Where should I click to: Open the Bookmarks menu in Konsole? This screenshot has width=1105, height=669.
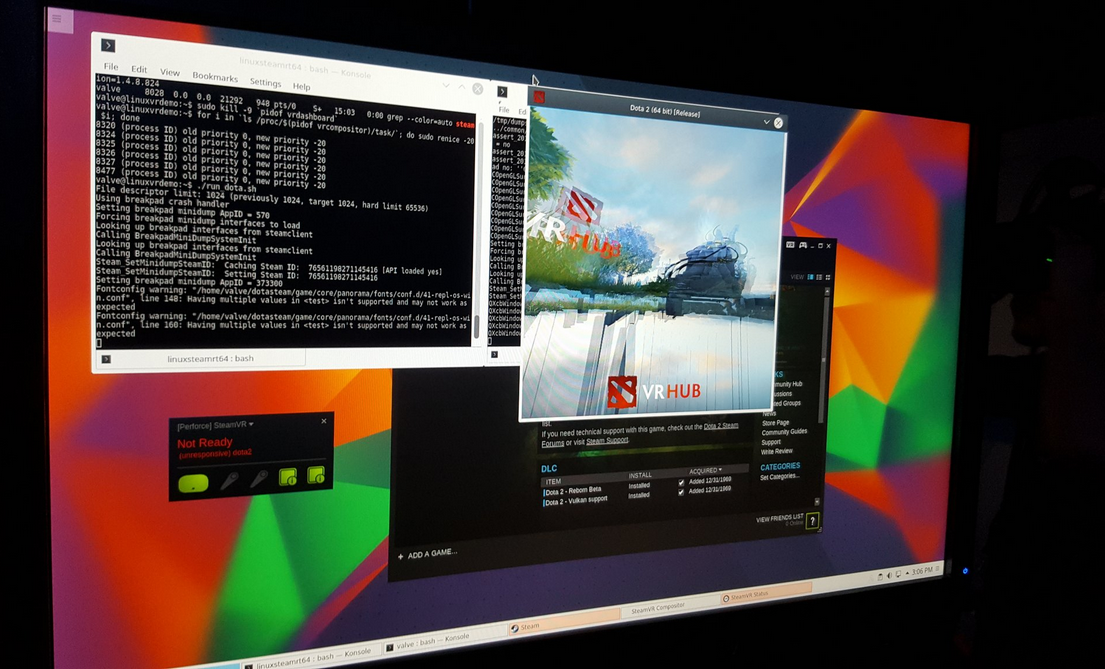click(x=215, y=76)
